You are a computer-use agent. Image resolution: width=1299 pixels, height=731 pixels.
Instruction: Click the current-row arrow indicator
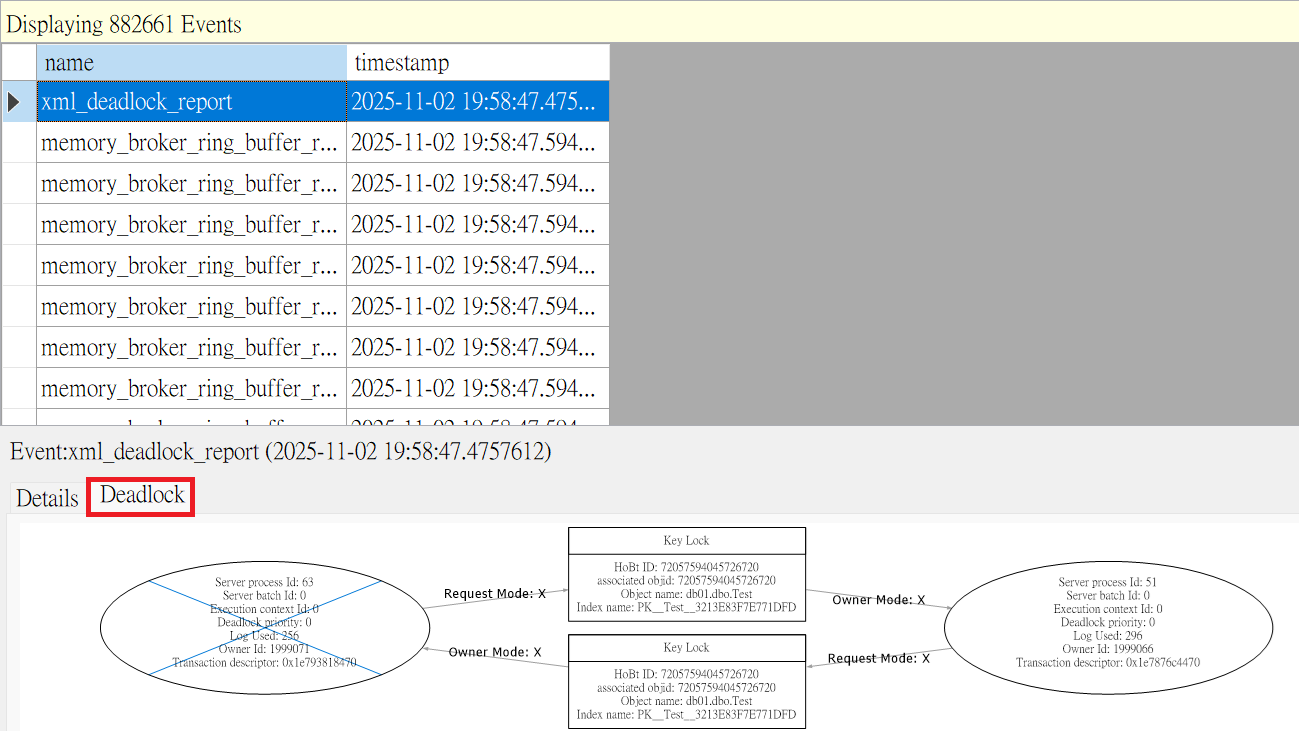(15, 102)
